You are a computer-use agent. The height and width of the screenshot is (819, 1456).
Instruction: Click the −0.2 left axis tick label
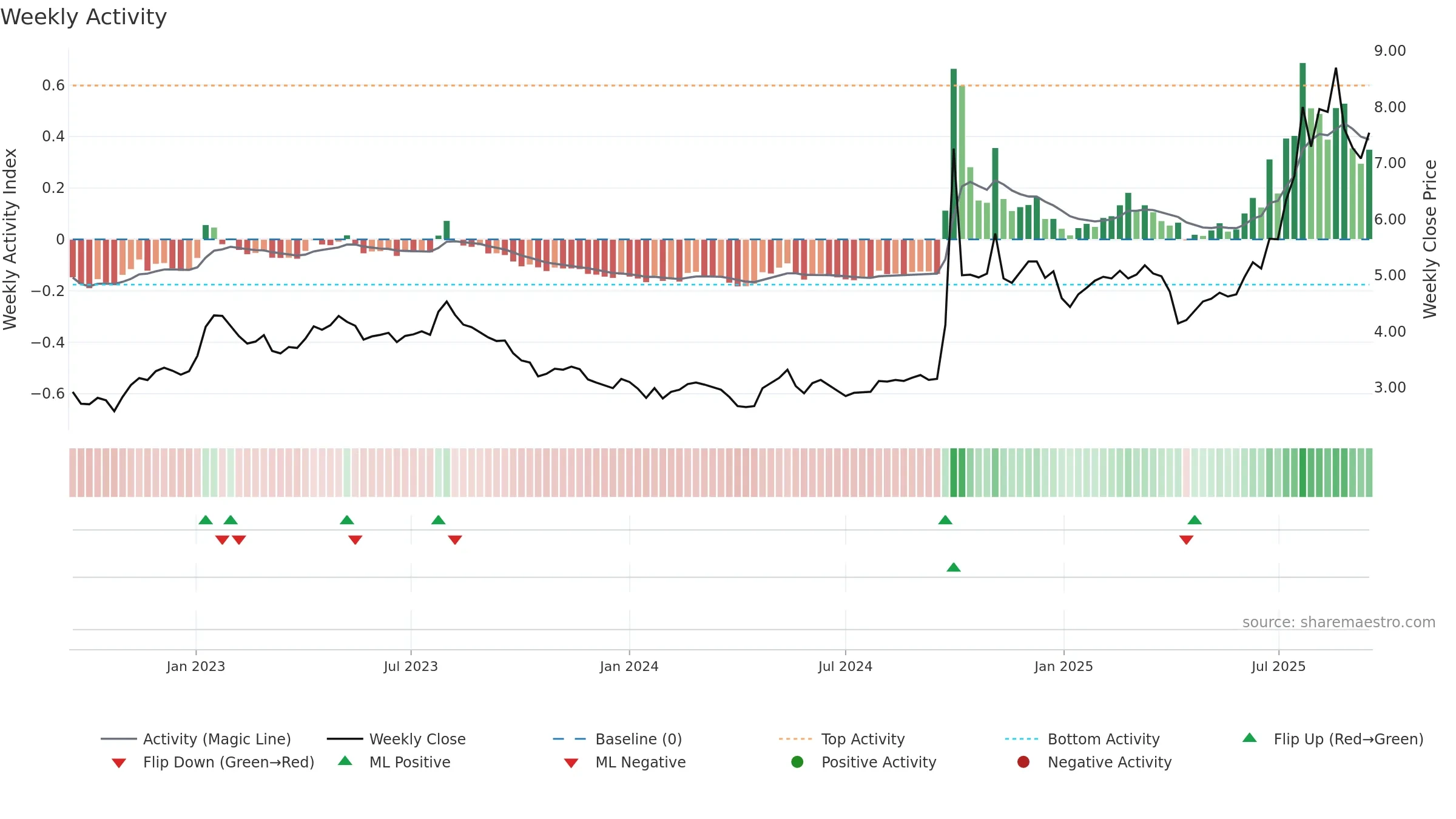coord(48,291)
